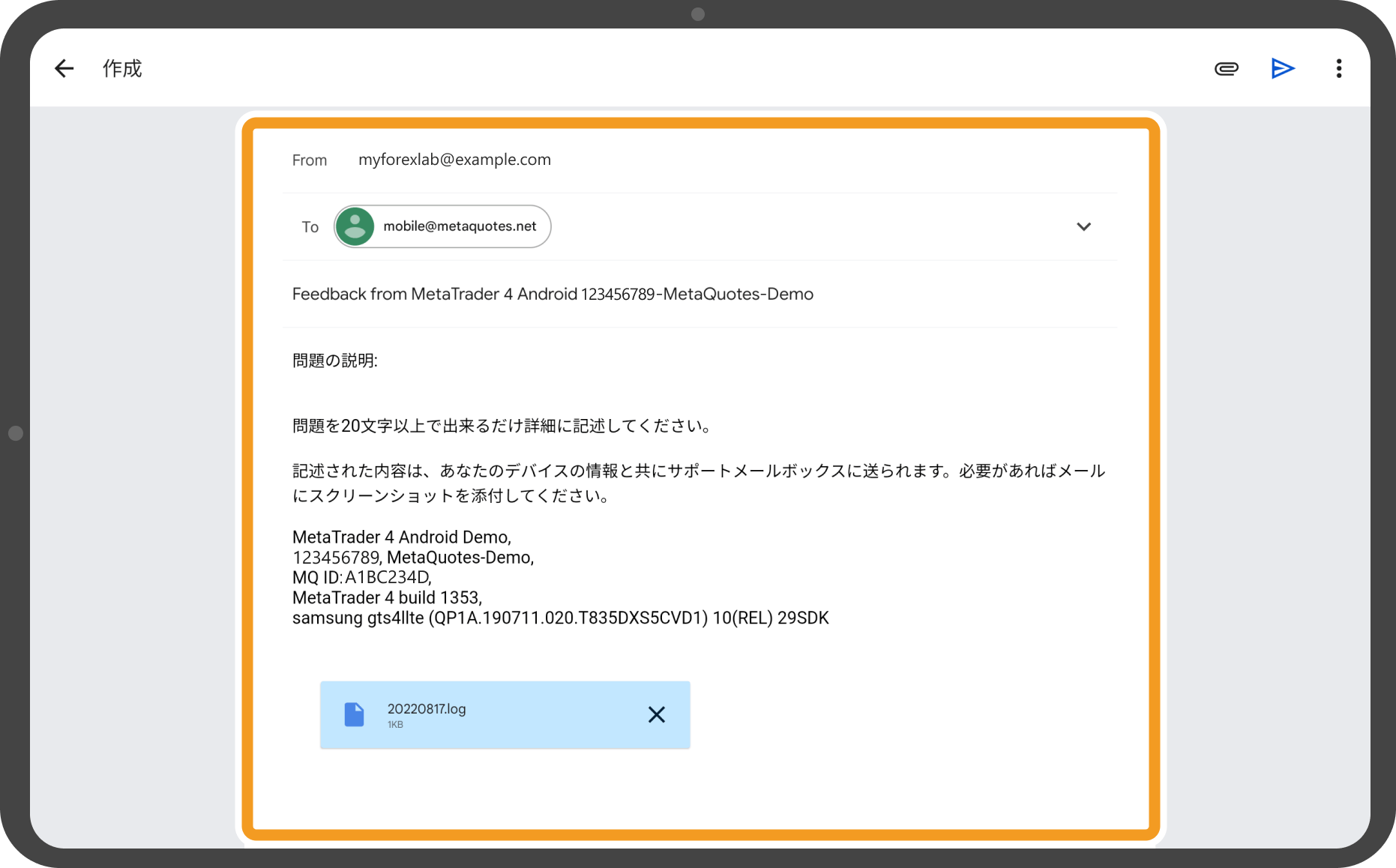Image resolution: width=1396 pixels, height=868 pixels.
Task: Click the From address myforexlab@example.com
Action: tap(454, 160)
